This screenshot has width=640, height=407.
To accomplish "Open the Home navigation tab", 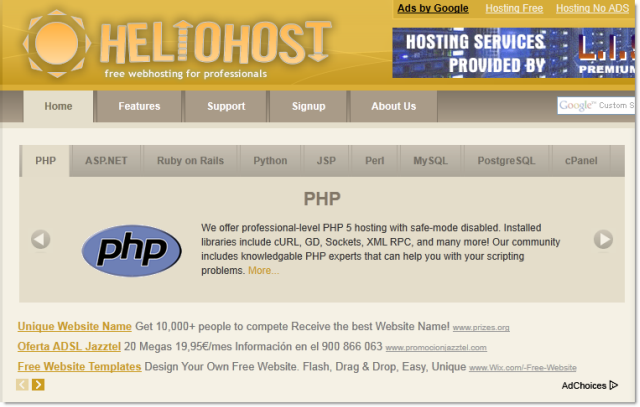I will pos(58,106).
